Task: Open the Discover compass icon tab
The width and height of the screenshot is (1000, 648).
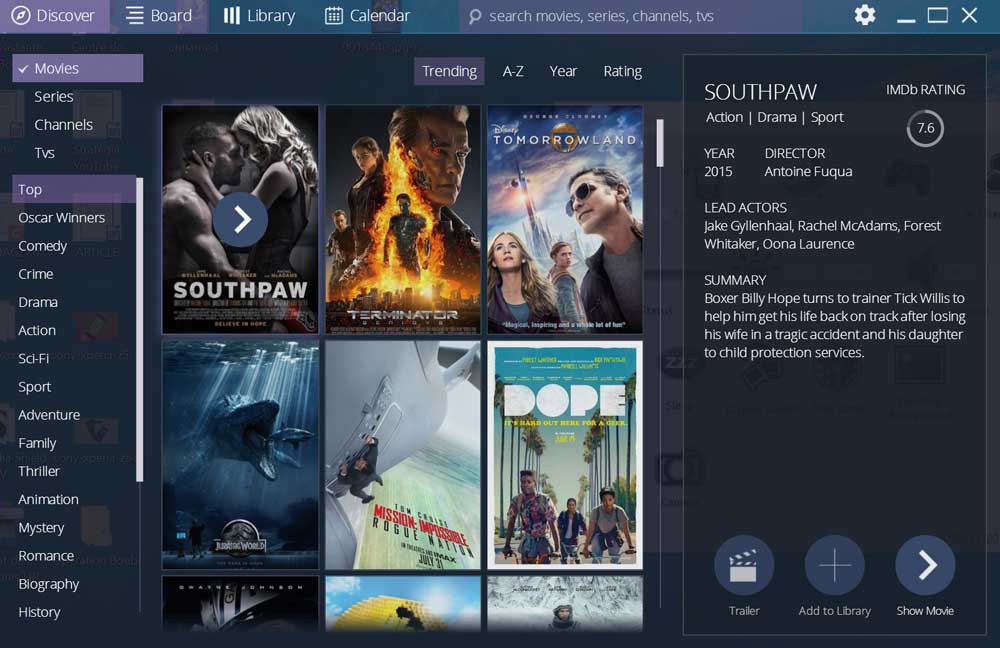Action: click(54, 16)
